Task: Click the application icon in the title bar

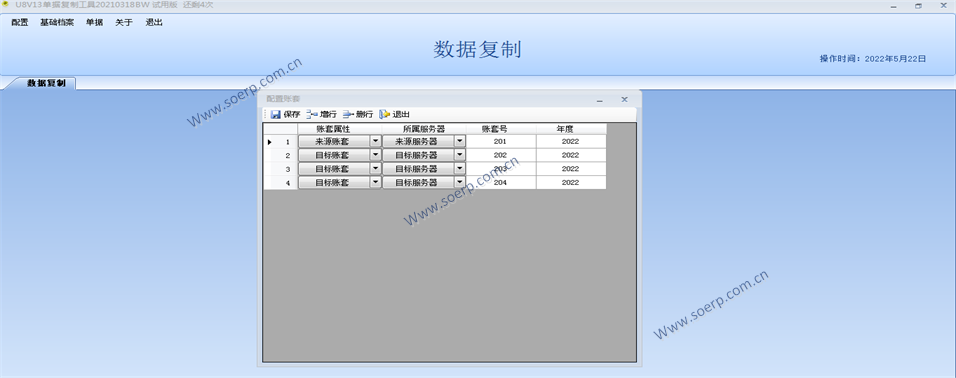Action: pos(5,4)
